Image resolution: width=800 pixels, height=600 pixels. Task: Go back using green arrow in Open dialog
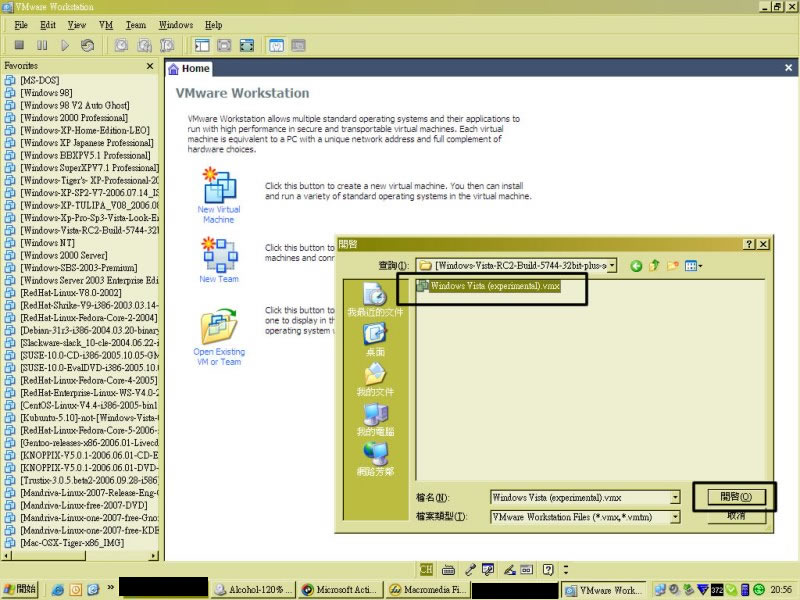[x=636, y=266]
